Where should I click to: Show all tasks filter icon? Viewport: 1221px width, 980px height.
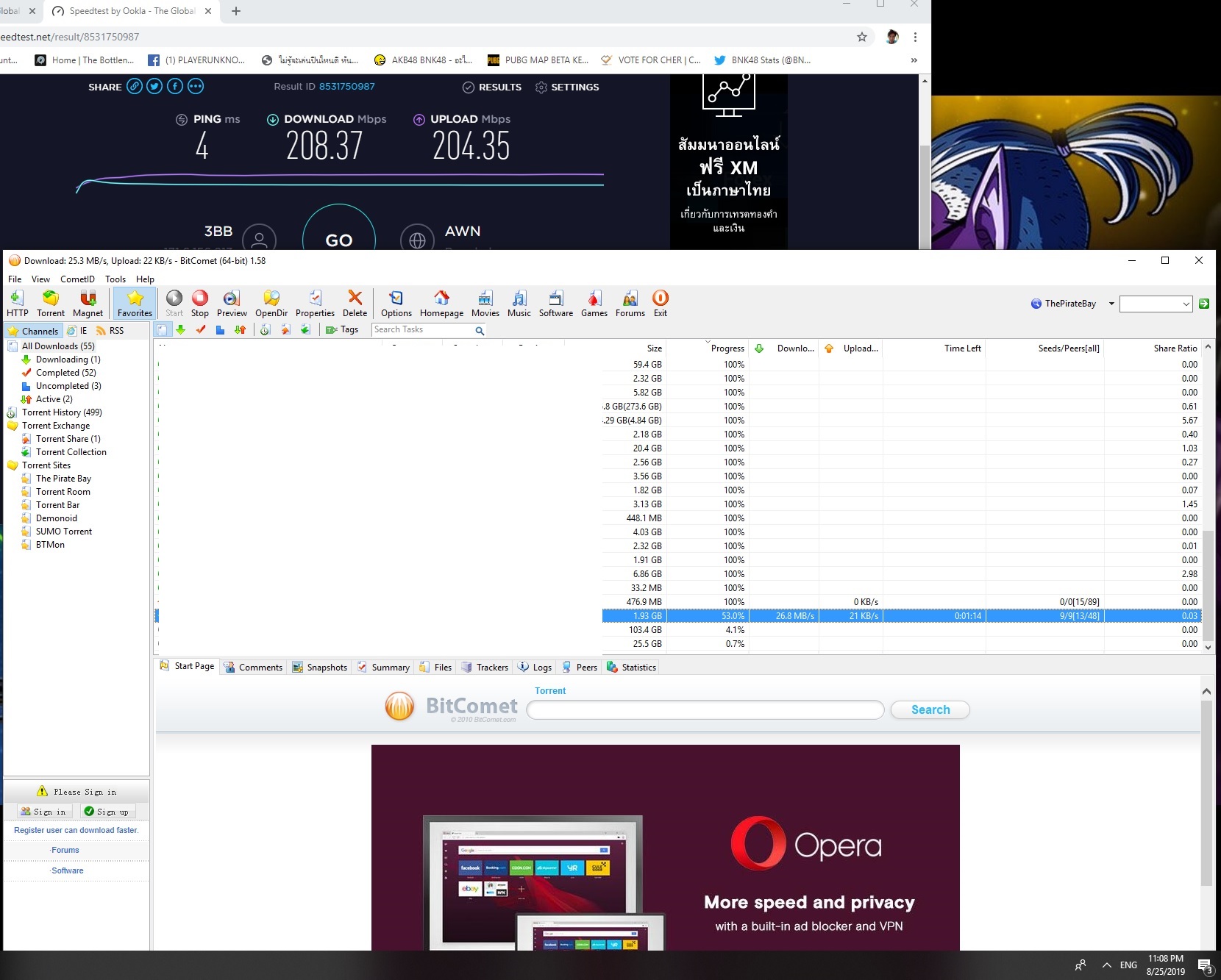click(x=162, y=330)
